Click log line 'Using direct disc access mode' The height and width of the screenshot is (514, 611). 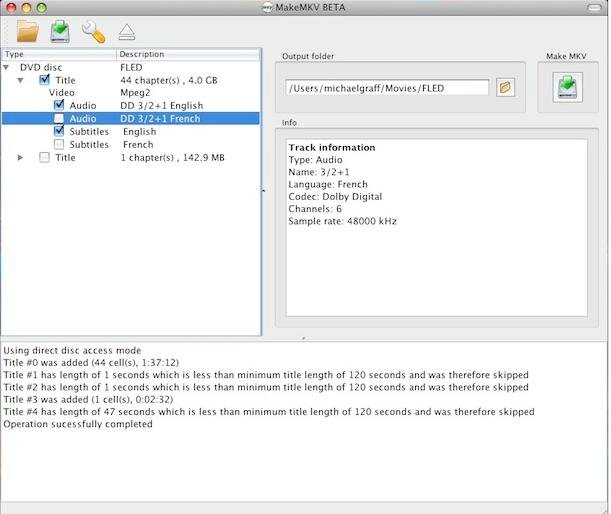coord(72,350)
